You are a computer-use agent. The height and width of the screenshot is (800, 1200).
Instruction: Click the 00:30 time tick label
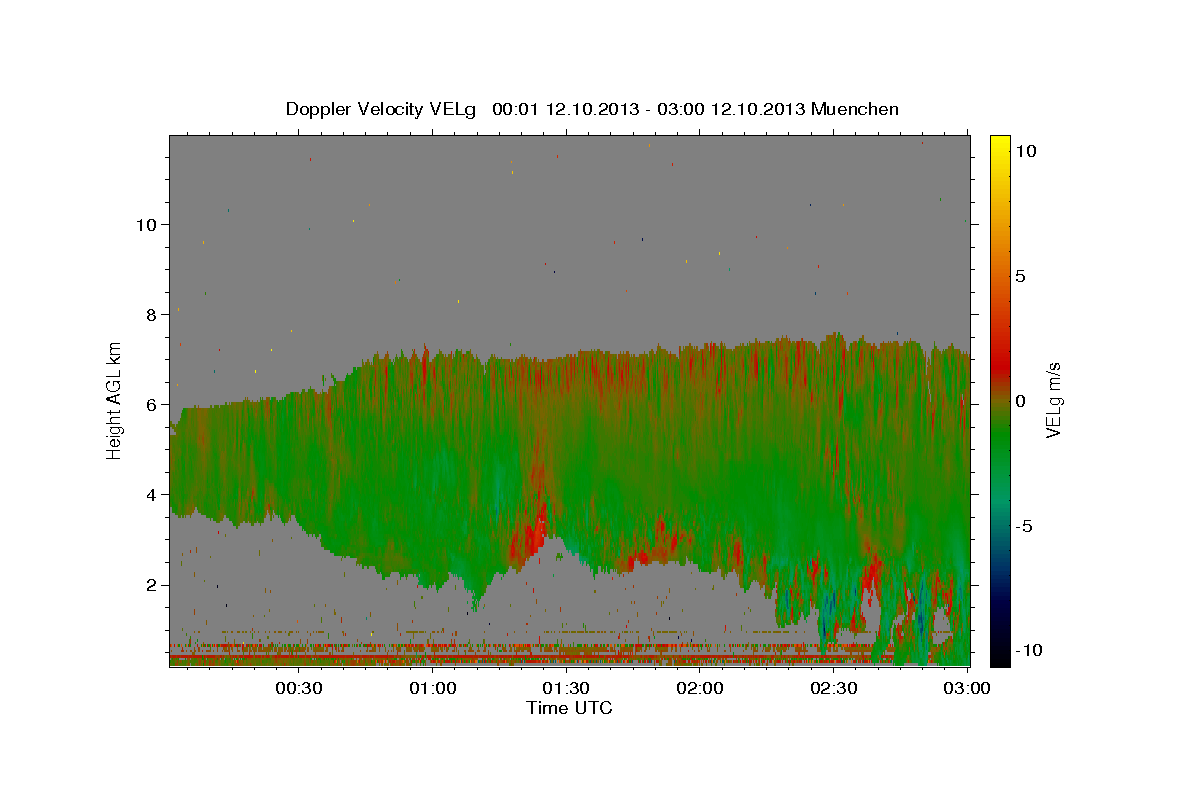click(298, 688)
